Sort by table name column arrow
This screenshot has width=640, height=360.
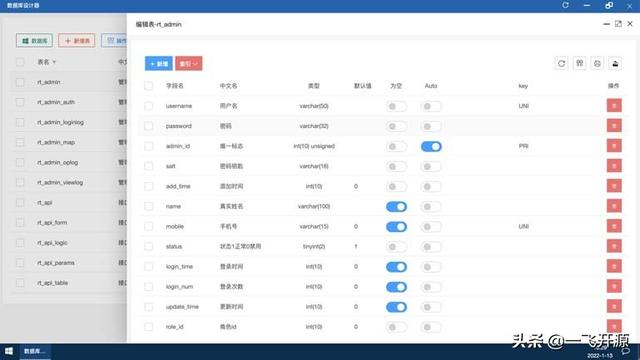coord(54,62)
